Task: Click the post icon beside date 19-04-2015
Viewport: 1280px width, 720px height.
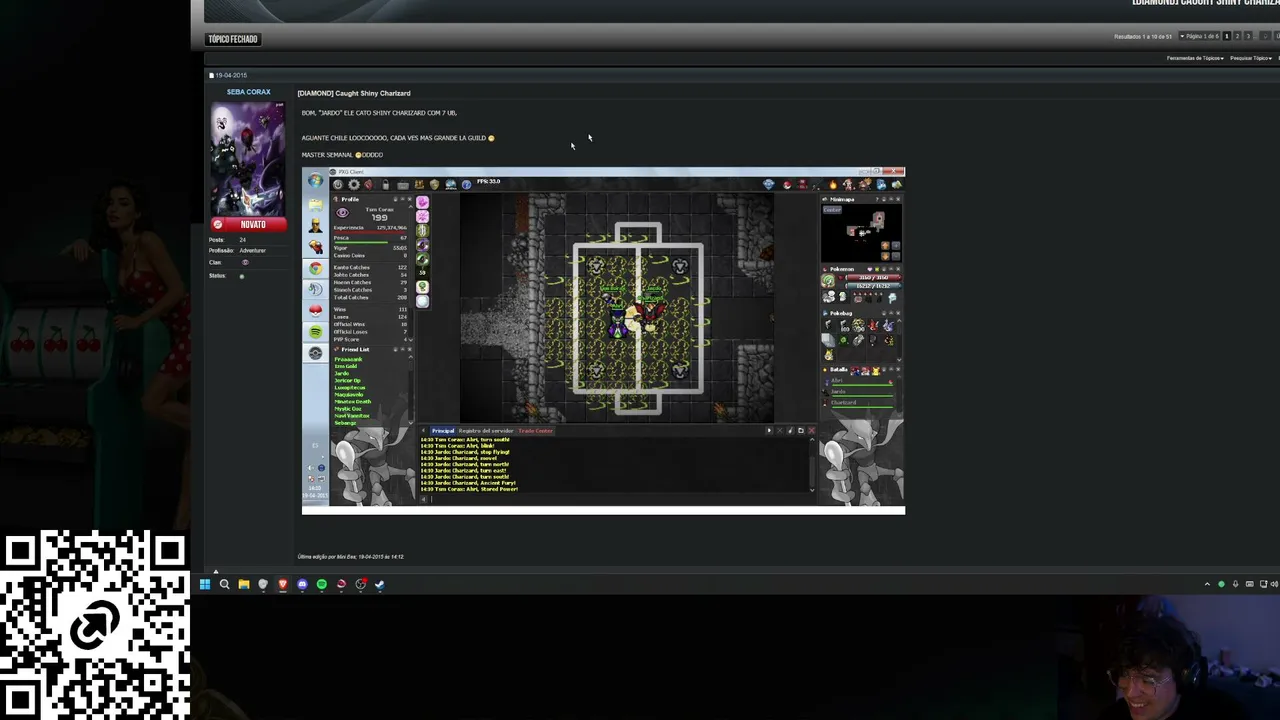Action: [x=211, y=75]
